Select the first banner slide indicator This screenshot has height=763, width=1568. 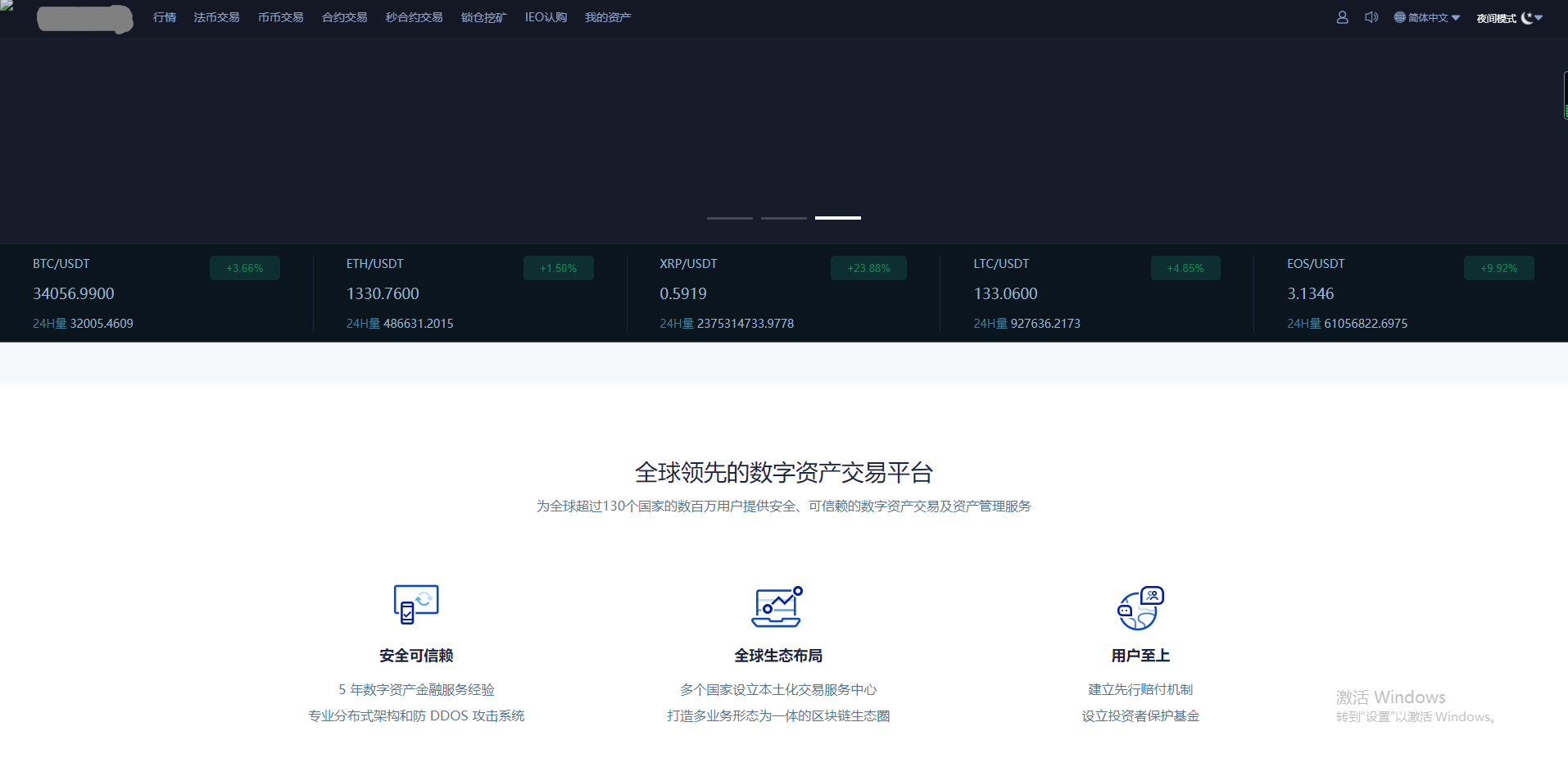pos(730,218)
